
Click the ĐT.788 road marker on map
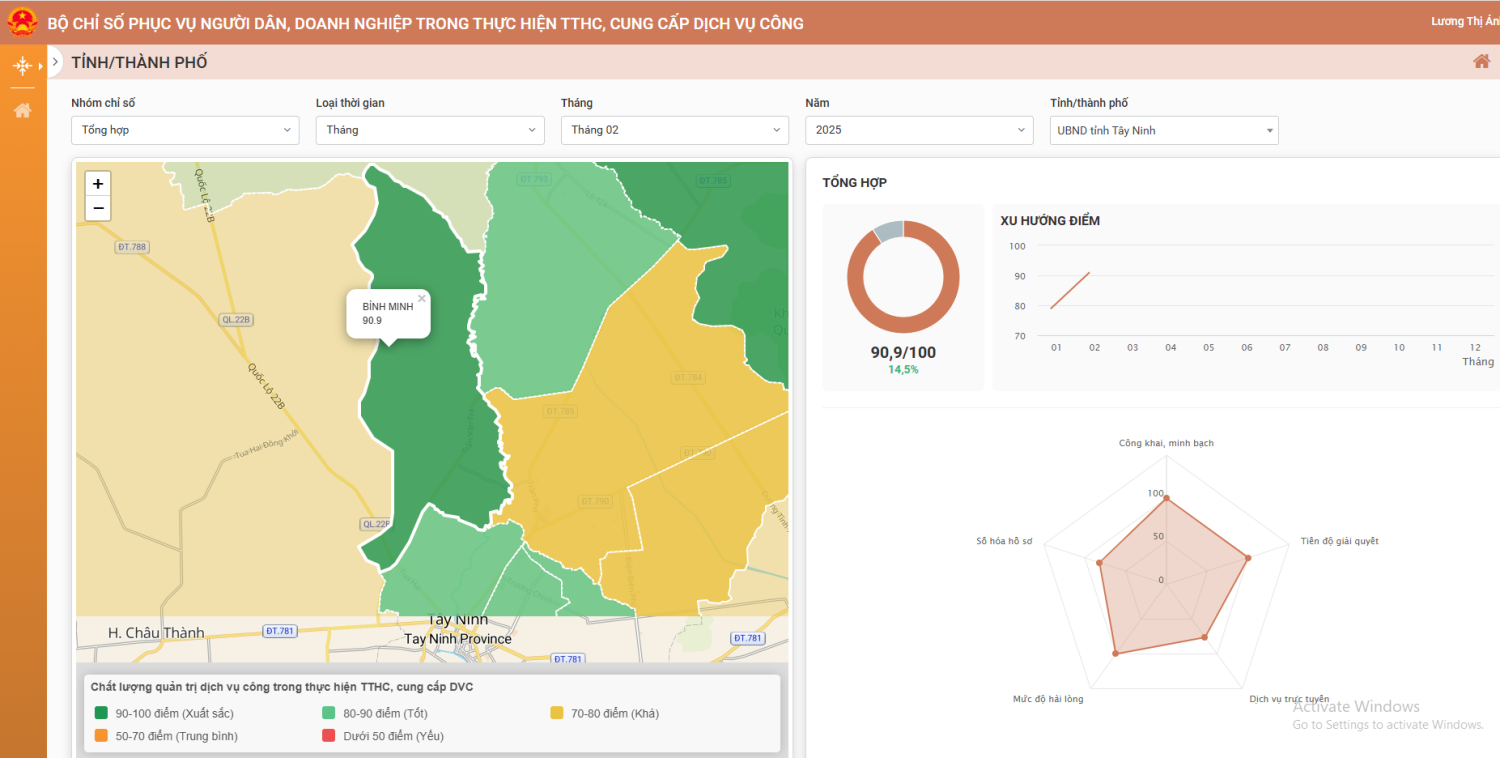click(132, 247)
